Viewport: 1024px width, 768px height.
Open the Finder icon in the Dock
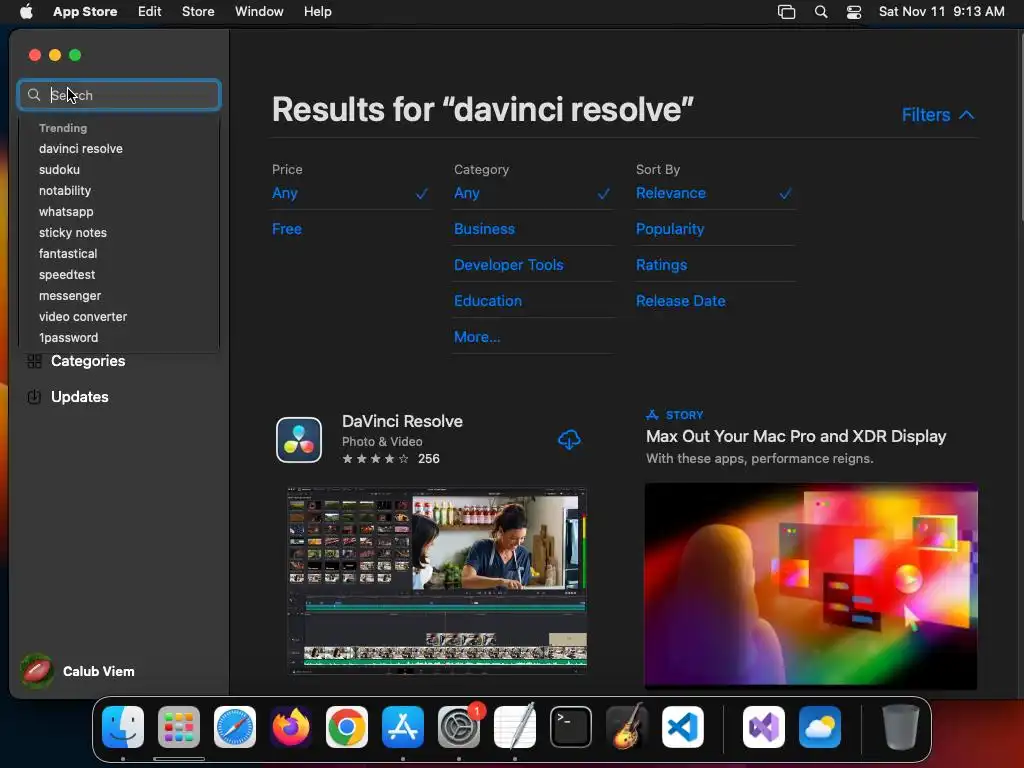123,727
